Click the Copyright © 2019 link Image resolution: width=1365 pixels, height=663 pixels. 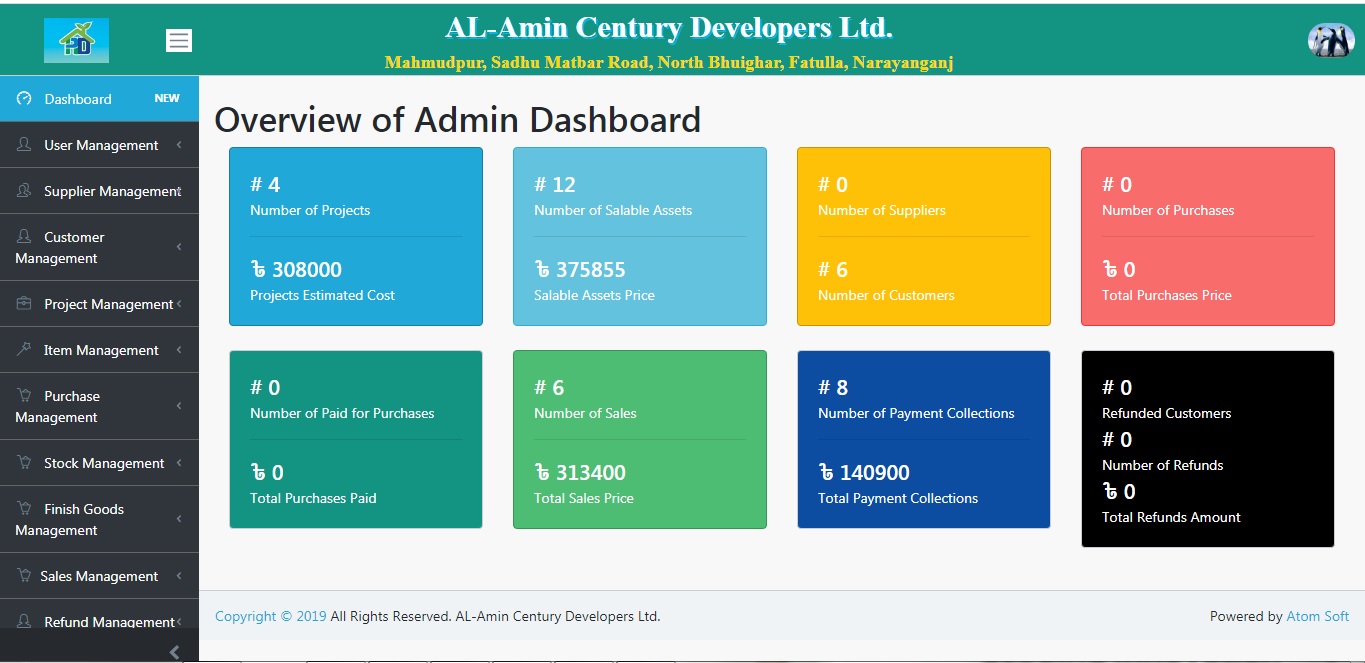[x=270, y=616]
